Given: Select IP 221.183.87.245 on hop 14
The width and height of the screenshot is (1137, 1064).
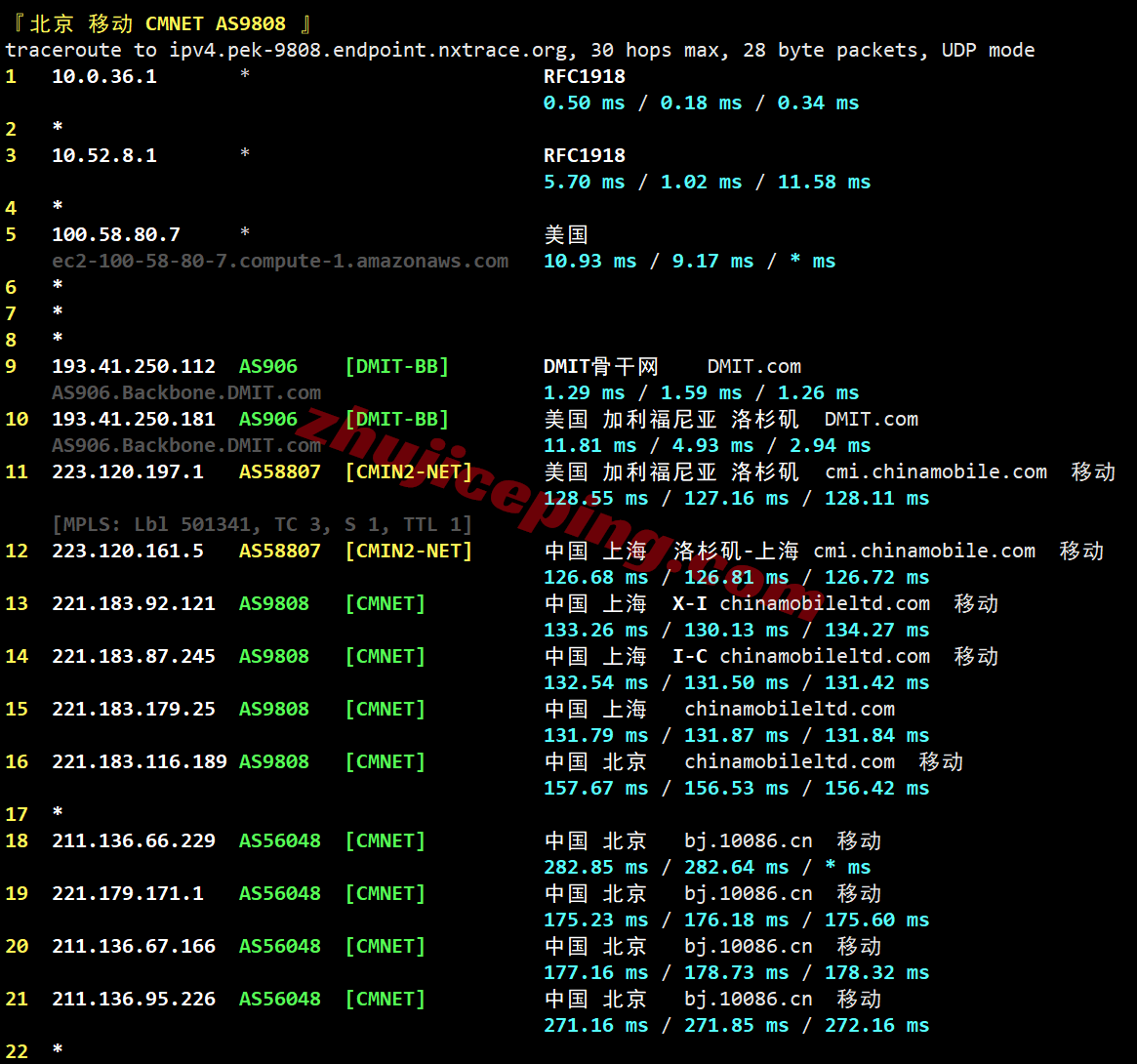Looking at the screenshot, I should (134, 656).
